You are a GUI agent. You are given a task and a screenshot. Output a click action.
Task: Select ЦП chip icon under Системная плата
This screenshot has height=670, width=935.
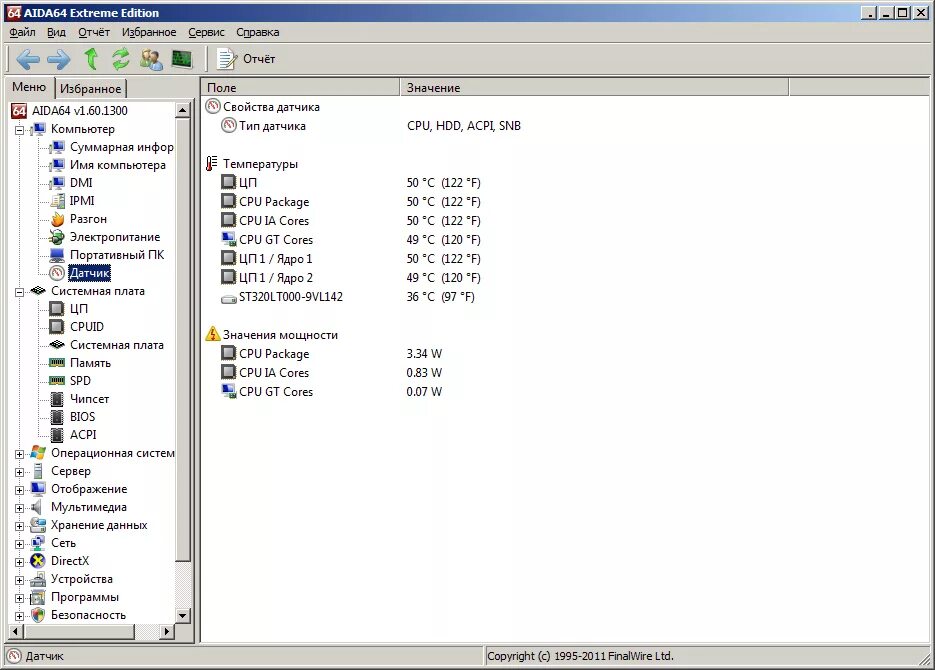click(57, 309)
